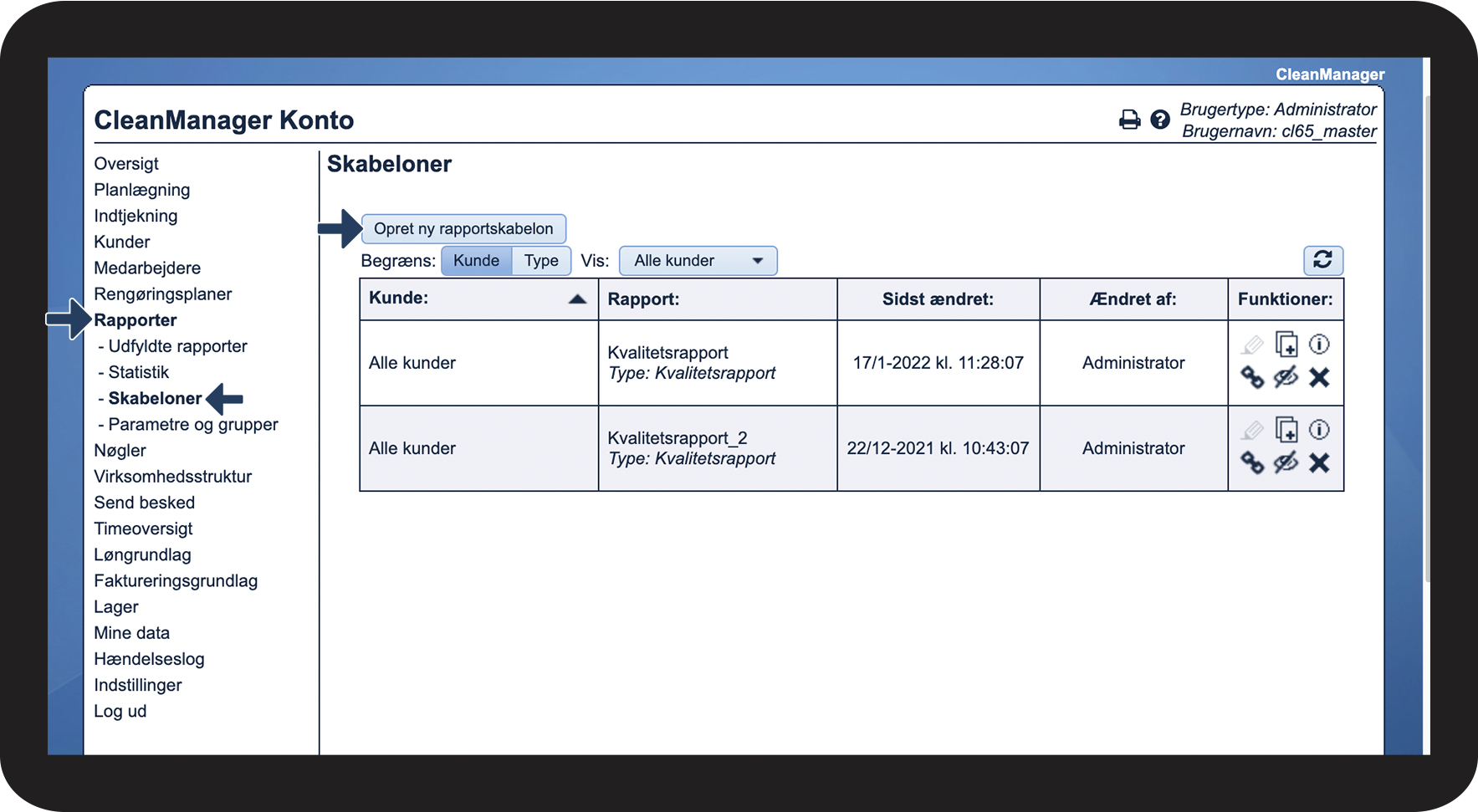Show info for Kvalitetsrapport template

[x=1319, y=345]
